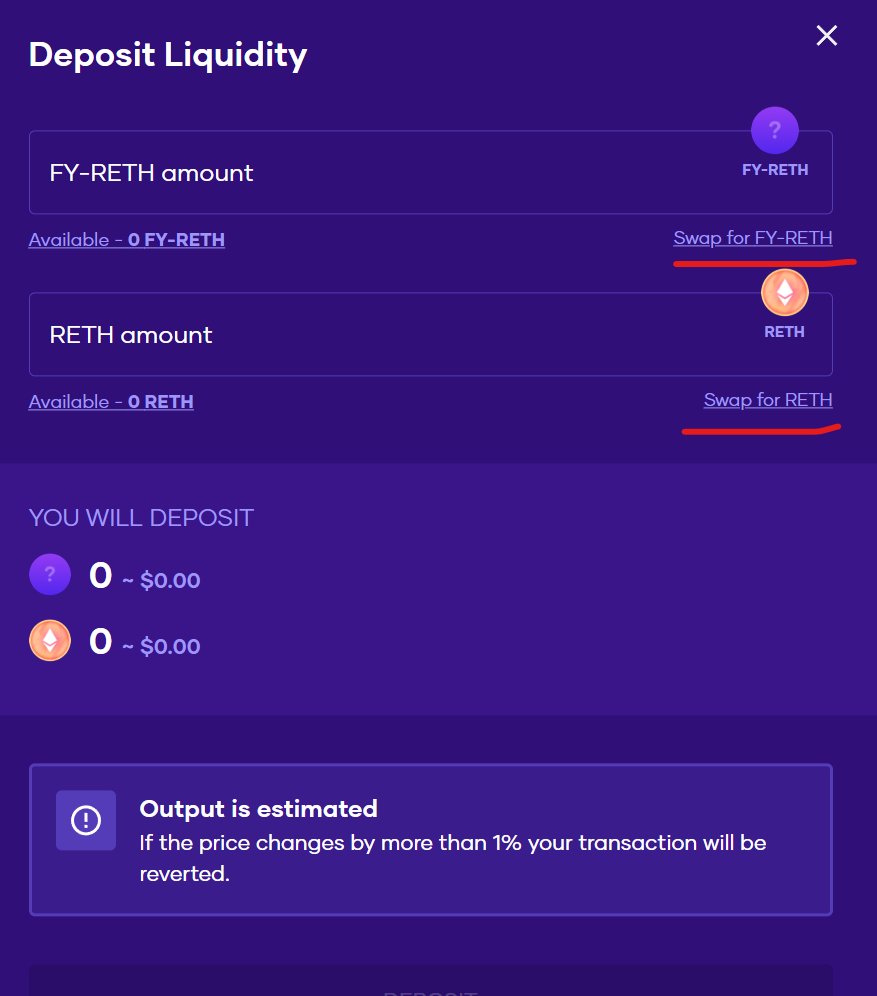Screen dimensions: 877x996
Task: Select the FY-RETH deposit $0.00 estimate
Action: (x=170, y=580)
